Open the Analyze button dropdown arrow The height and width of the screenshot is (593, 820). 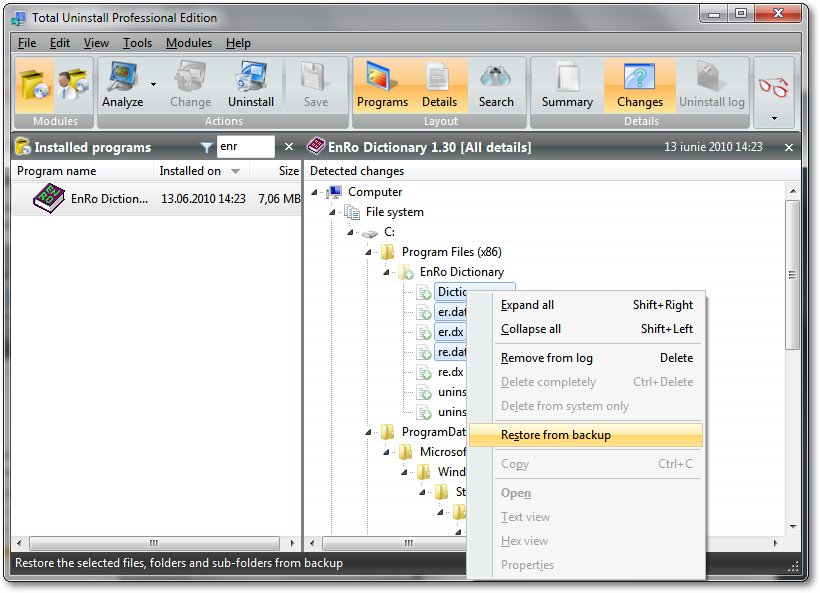153,84
